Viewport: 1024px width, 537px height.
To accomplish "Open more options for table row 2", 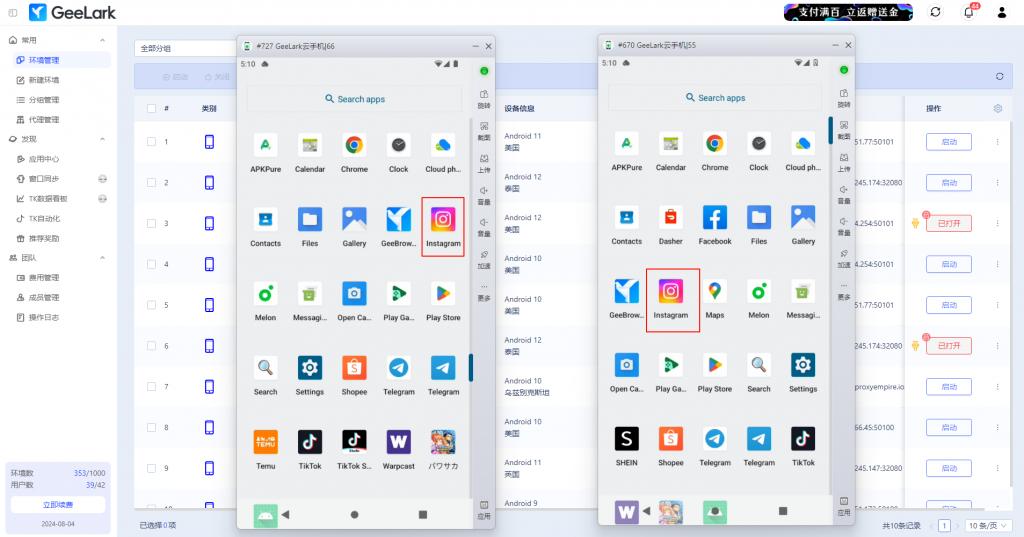I will click(x=997, y=182).
